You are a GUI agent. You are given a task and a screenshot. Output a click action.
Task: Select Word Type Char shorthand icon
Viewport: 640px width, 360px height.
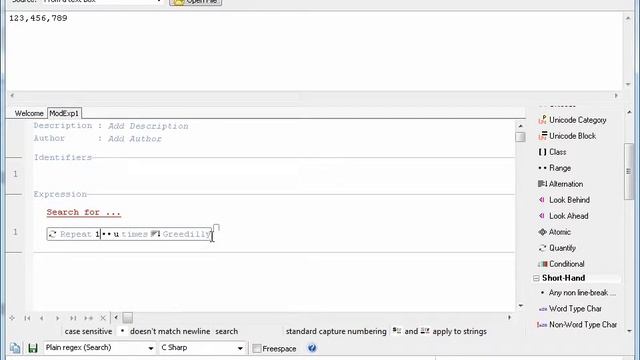pos(542,309)
